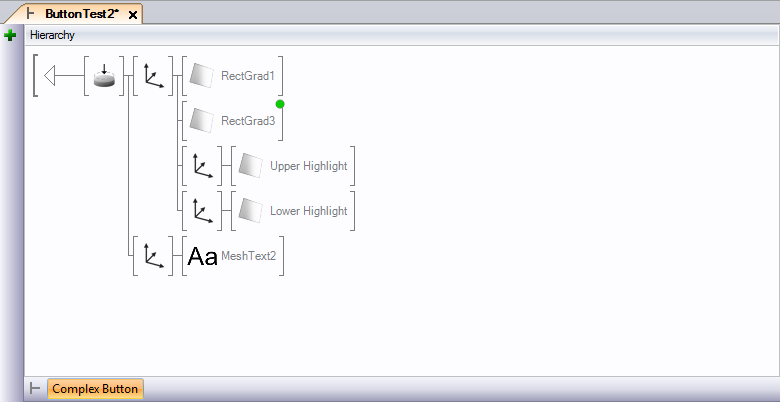The image size is (780, 402).
Task: Select the Upper Highlight node label
Action: point(308,166)
